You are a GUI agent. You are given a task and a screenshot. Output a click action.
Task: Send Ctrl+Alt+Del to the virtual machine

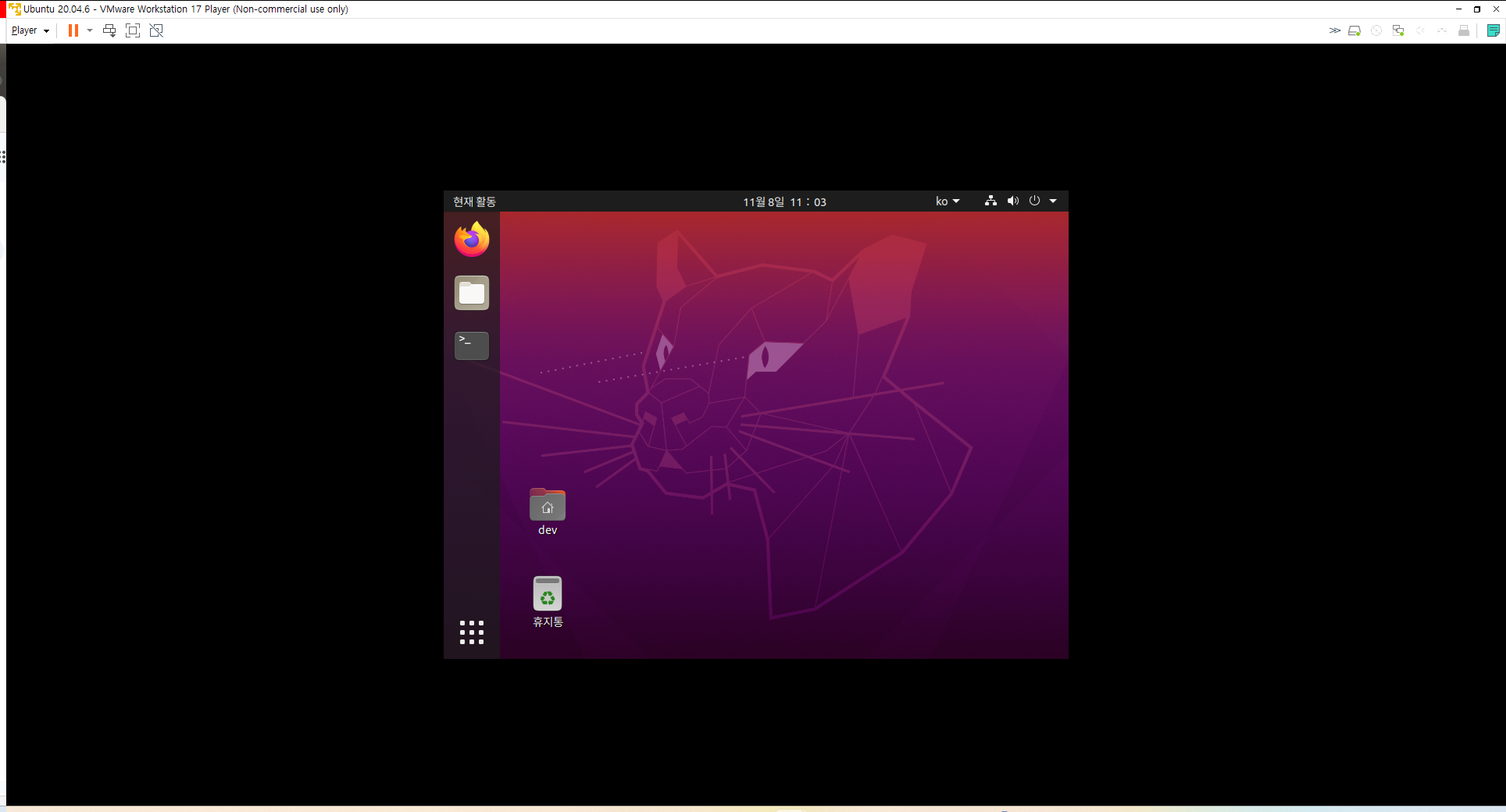tap(109, 30)
